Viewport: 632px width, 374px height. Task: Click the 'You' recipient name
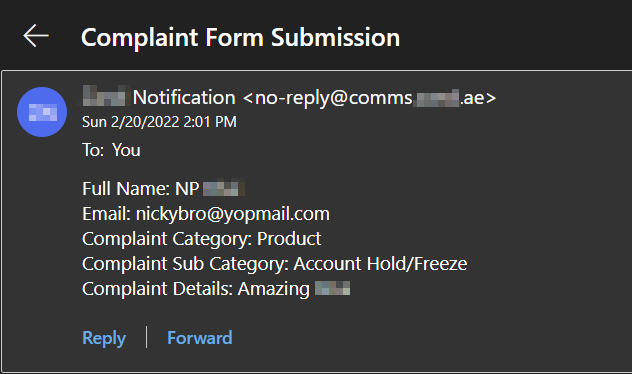click(126, 150)
